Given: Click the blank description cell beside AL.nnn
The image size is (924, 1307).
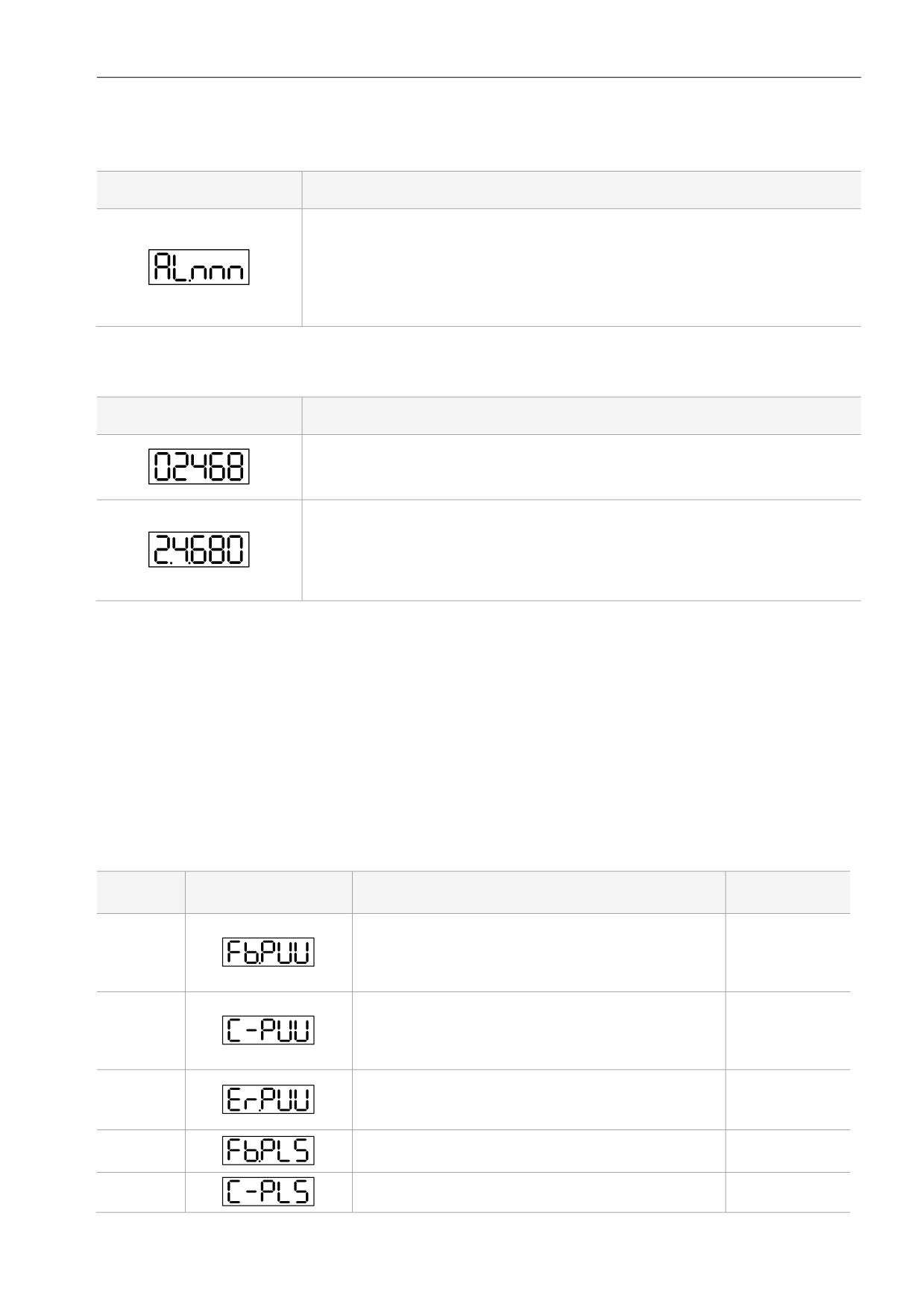Looking at the screenshot, I should 581,267.
